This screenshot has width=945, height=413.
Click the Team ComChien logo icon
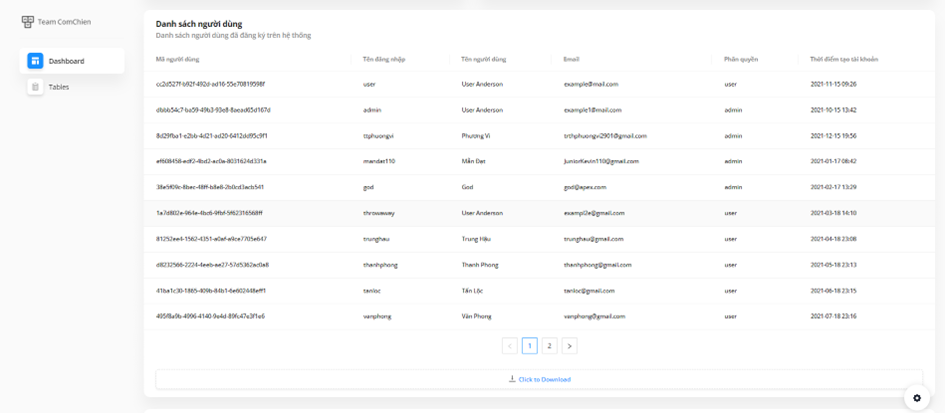click(28, 22)
